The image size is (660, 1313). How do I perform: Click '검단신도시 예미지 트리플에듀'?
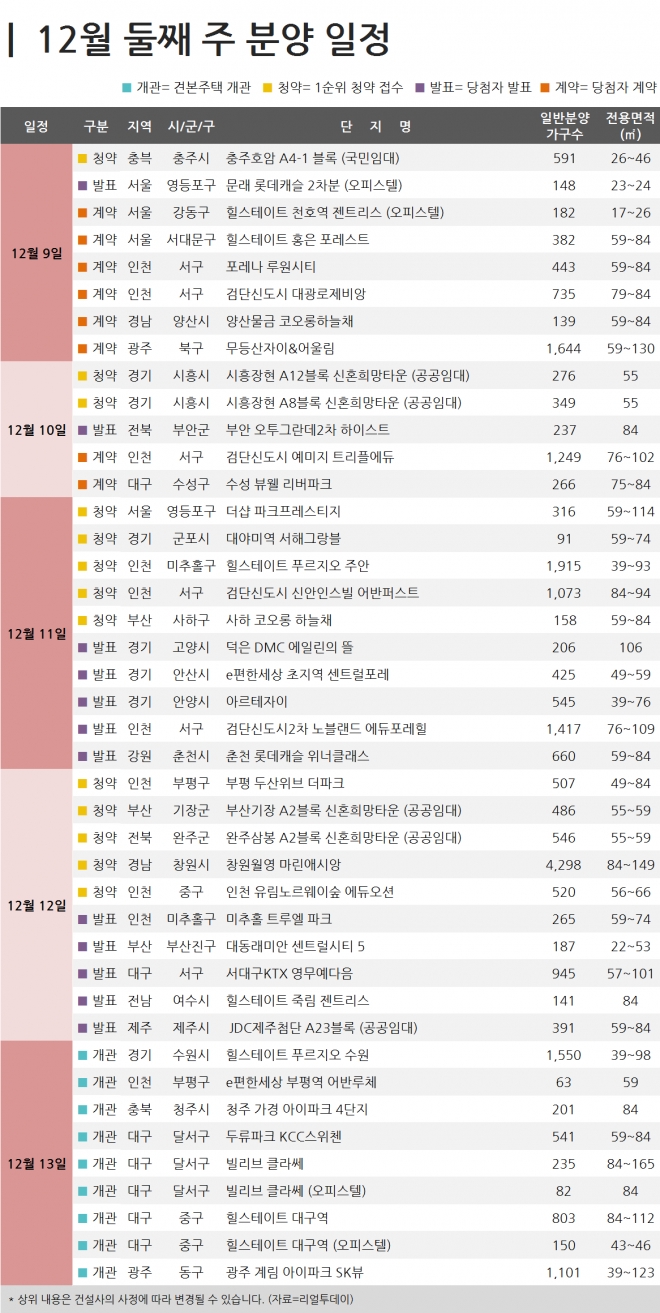(310, 457)
